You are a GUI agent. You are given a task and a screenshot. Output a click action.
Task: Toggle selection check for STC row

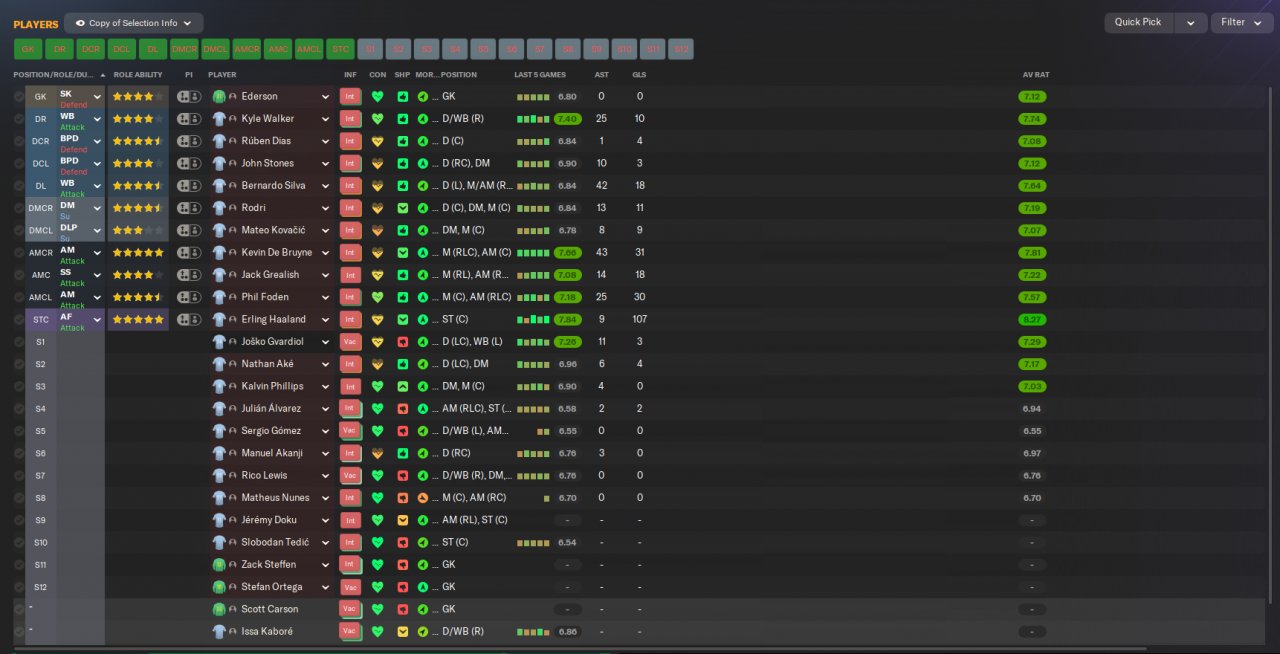(x=19, y=320)
